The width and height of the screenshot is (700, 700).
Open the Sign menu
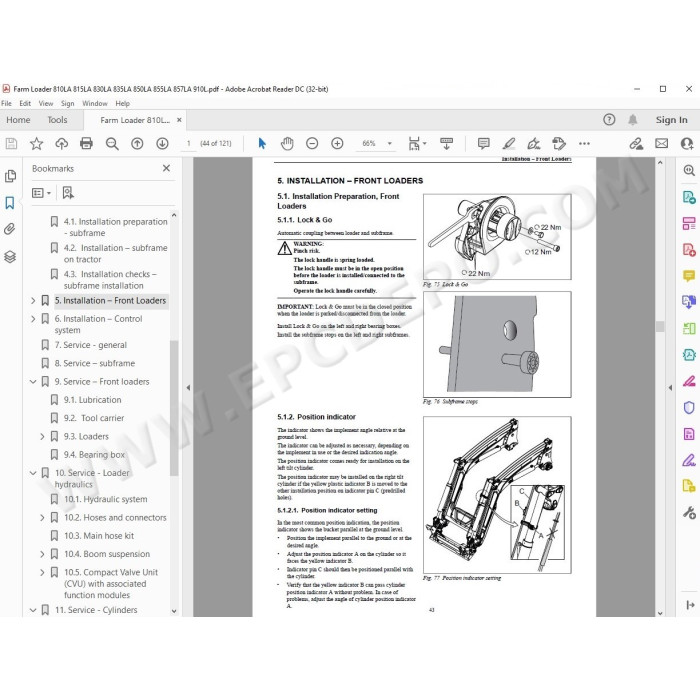coord(67,104)
